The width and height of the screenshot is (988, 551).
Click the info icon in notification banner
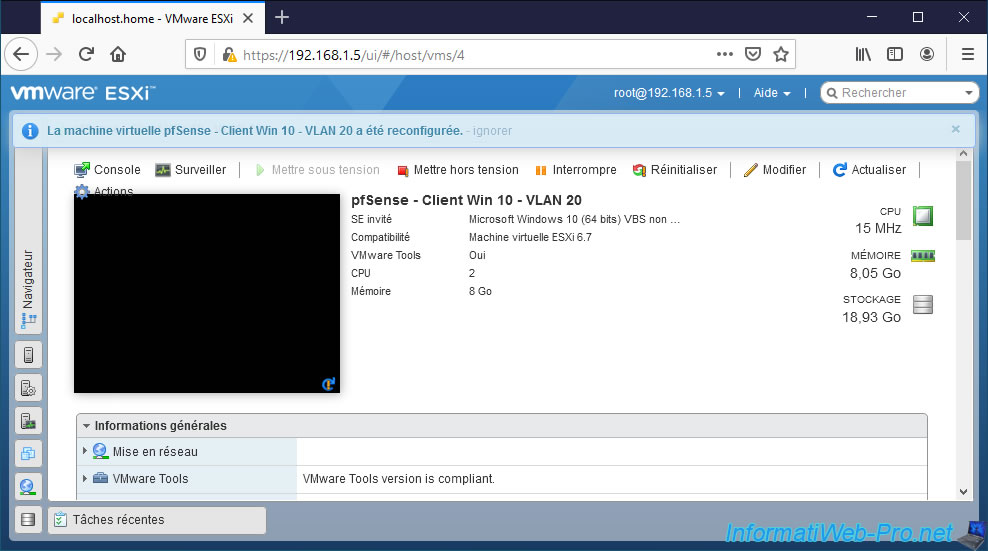(30, 130)
